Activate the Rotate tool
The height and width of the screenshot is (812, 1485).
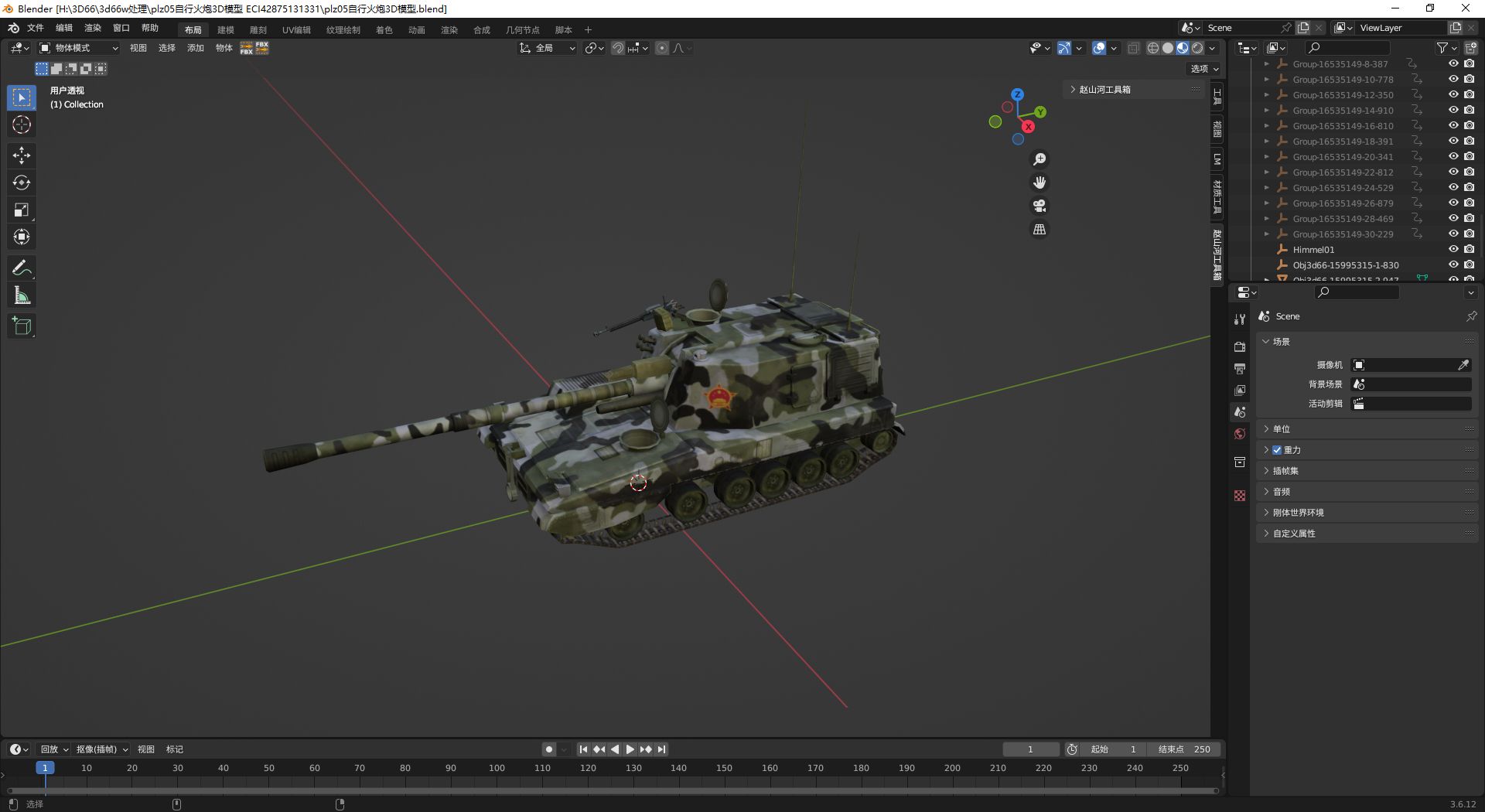pyautogui.click(x=22, y=183)
